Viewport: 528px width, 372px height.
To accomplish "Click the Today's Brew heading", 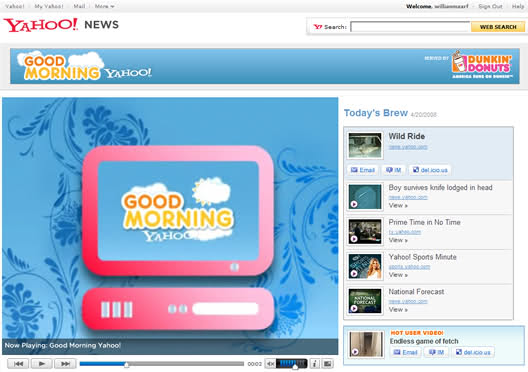I will click(x=376, y=113).
